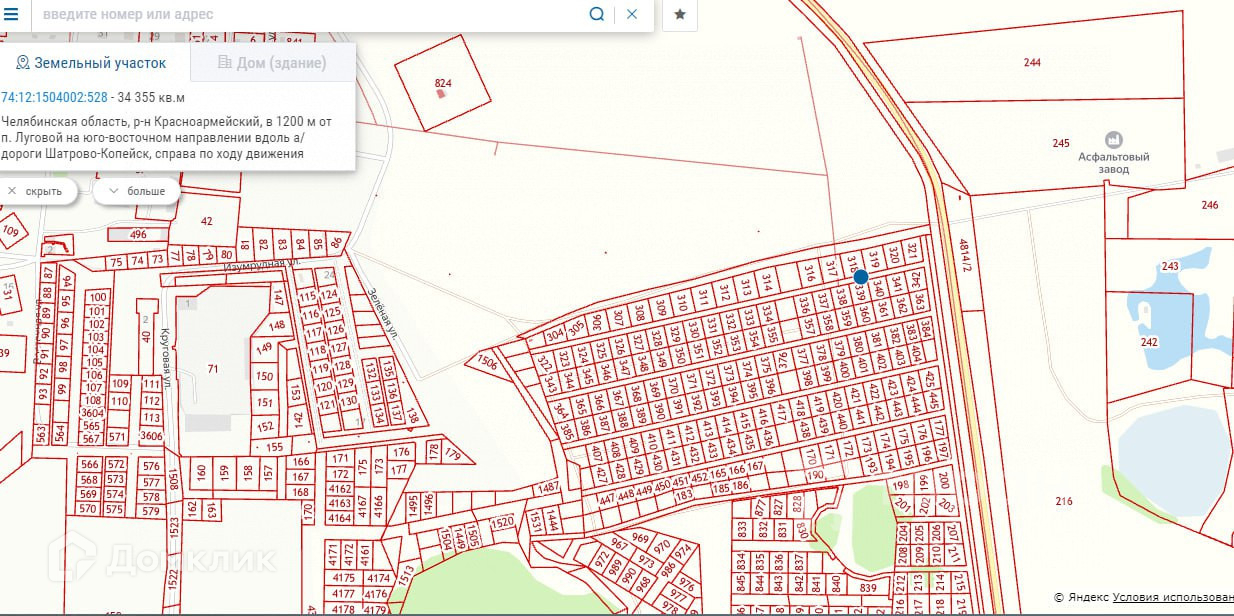1234x616 pixels.
Task: Expand details with больше button
Action: [136, 191]
